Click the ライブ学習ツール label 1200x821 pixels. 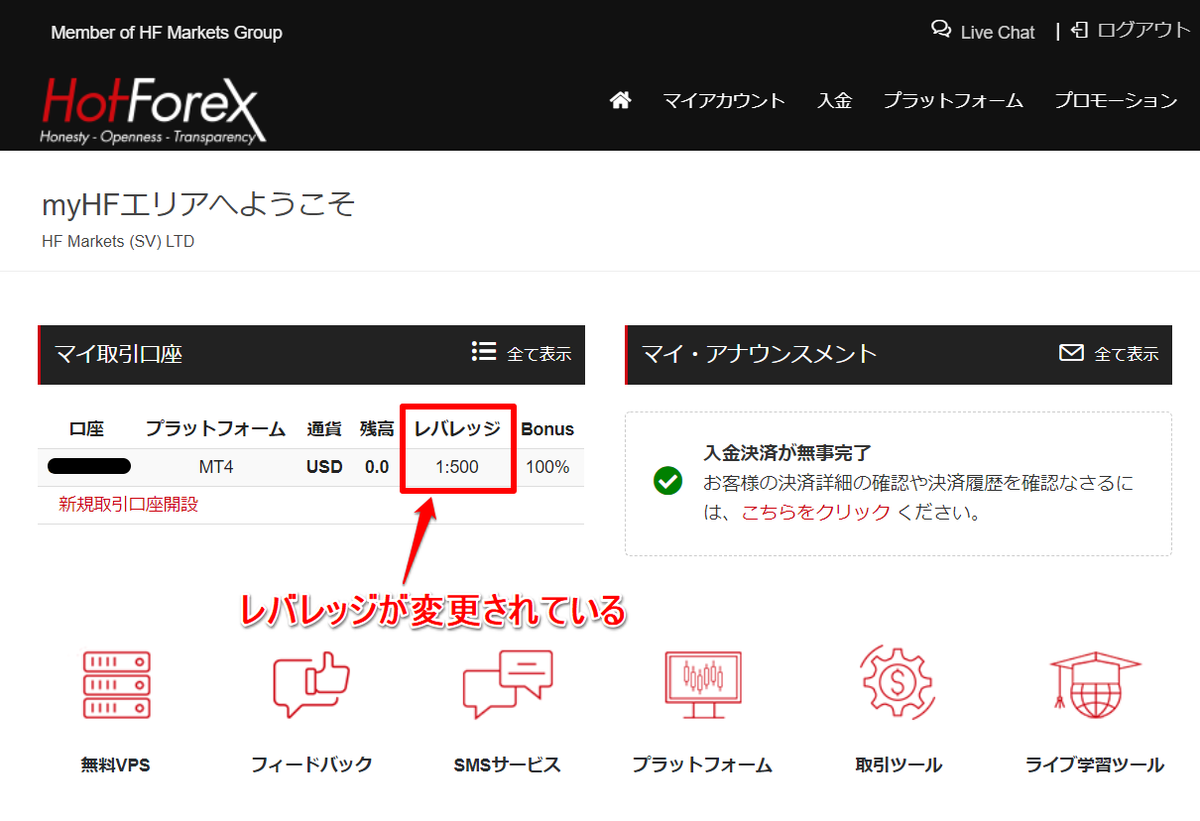point(1094,765)
